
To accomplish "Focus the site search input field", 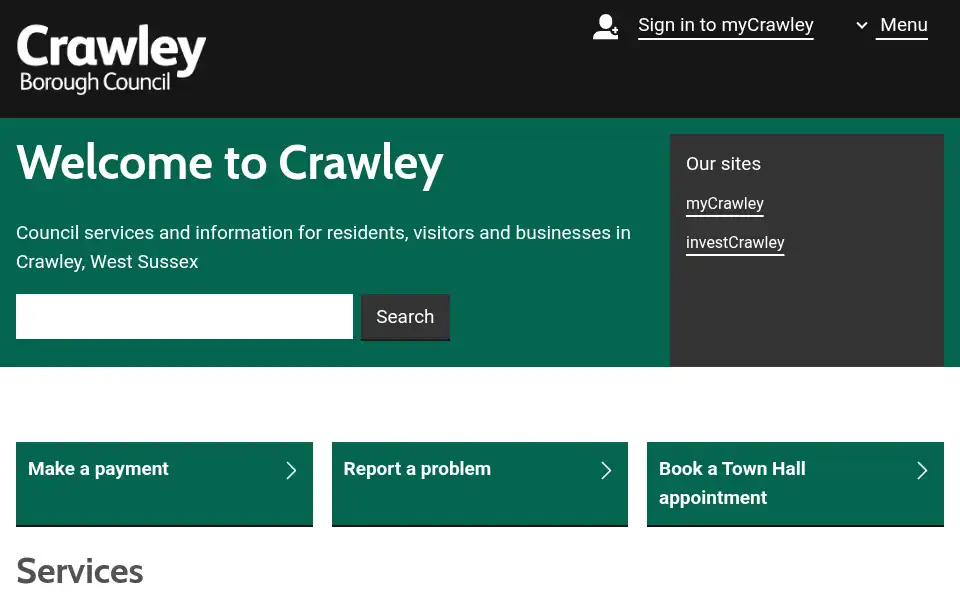I will tap(184, 317).
